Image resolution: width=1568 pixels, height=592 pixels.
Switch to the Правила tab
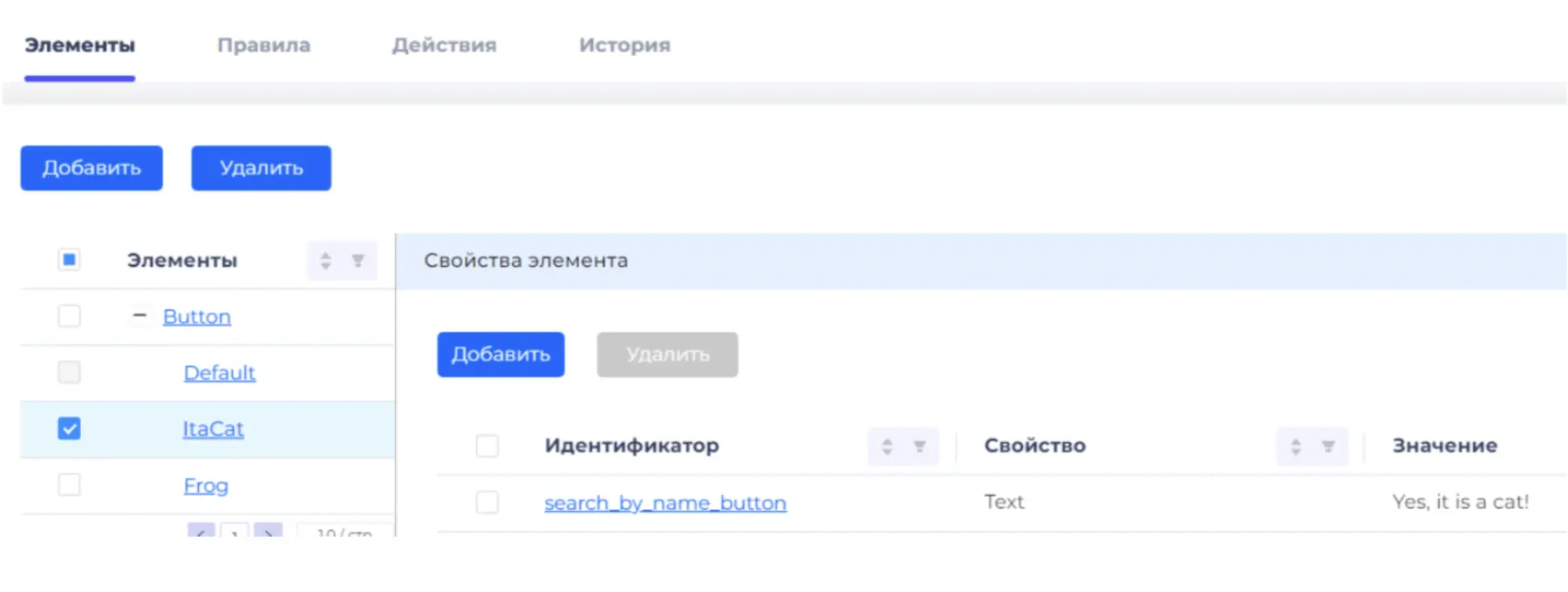(x=263, y=45)
